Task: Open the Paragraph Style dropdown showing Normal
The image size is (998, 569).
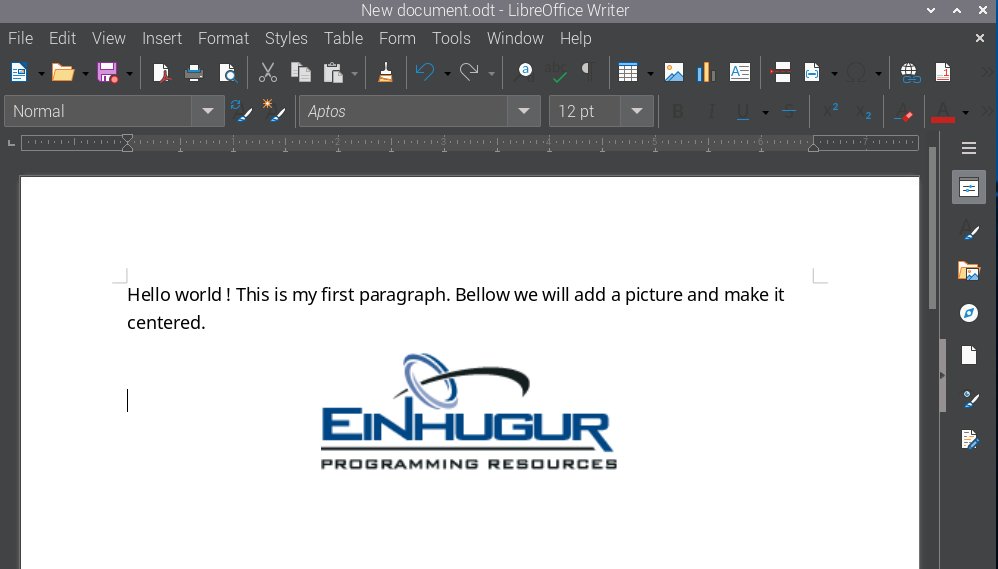Action: (x=207, y=111)
